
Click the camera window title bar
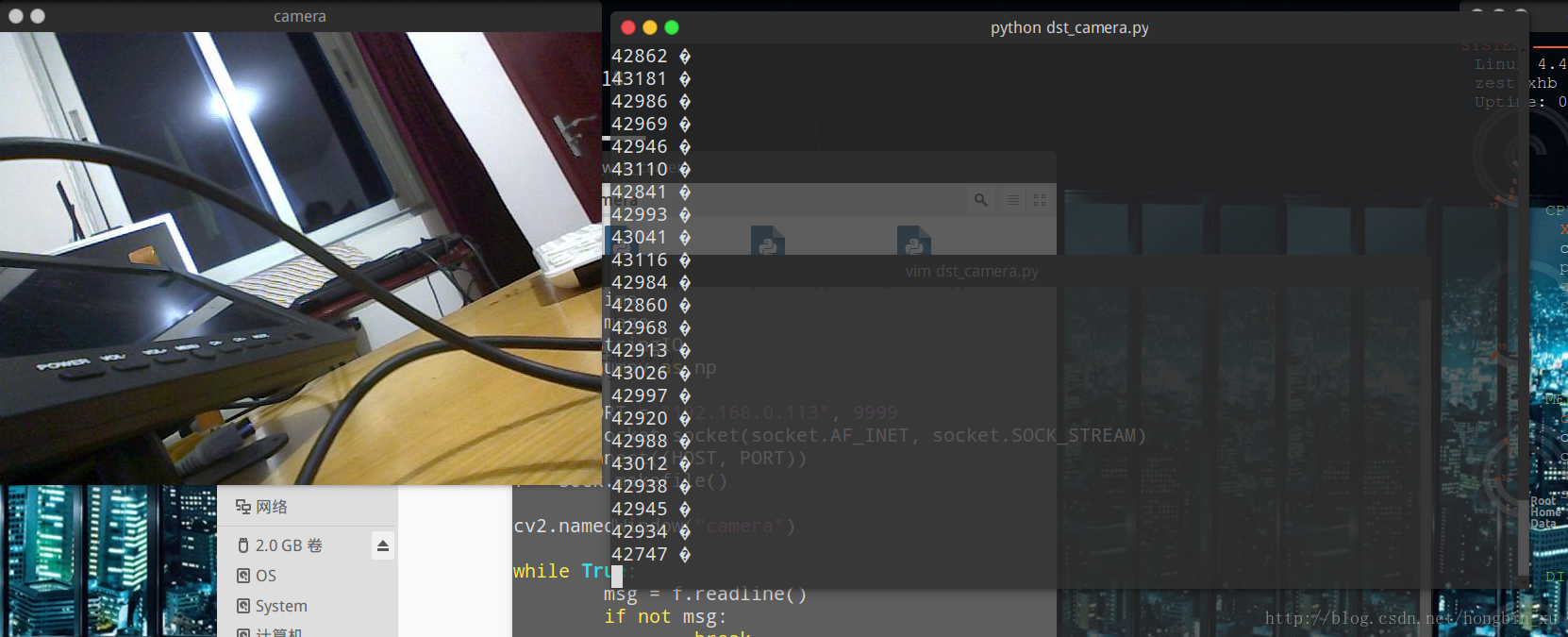300,16
